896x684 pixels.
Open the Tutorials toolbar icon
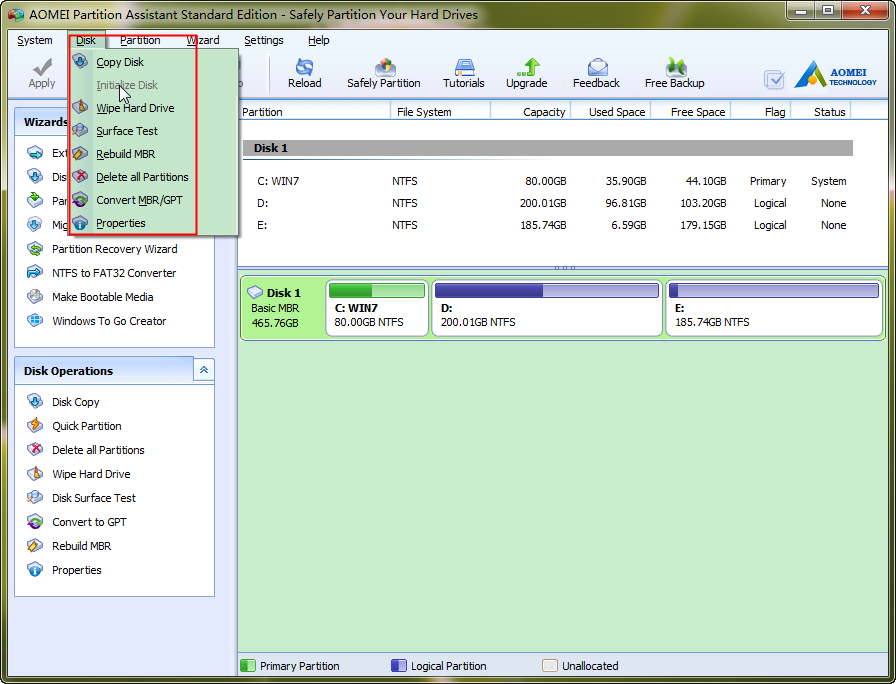464,66
